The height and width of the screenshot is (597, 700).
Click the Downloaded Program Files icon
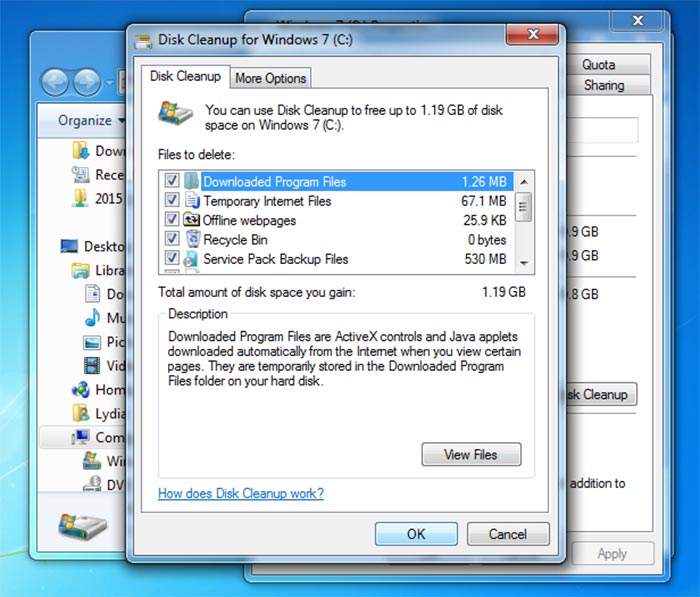coord(191,180)
